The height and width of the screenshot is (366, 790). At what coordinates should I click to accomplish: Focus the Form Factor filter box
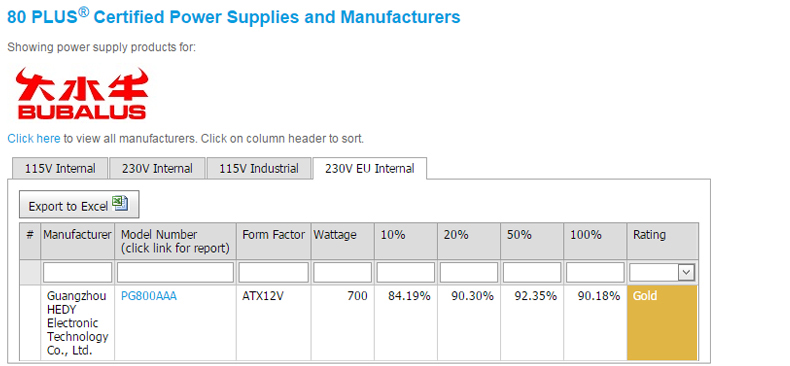point(274,273)
